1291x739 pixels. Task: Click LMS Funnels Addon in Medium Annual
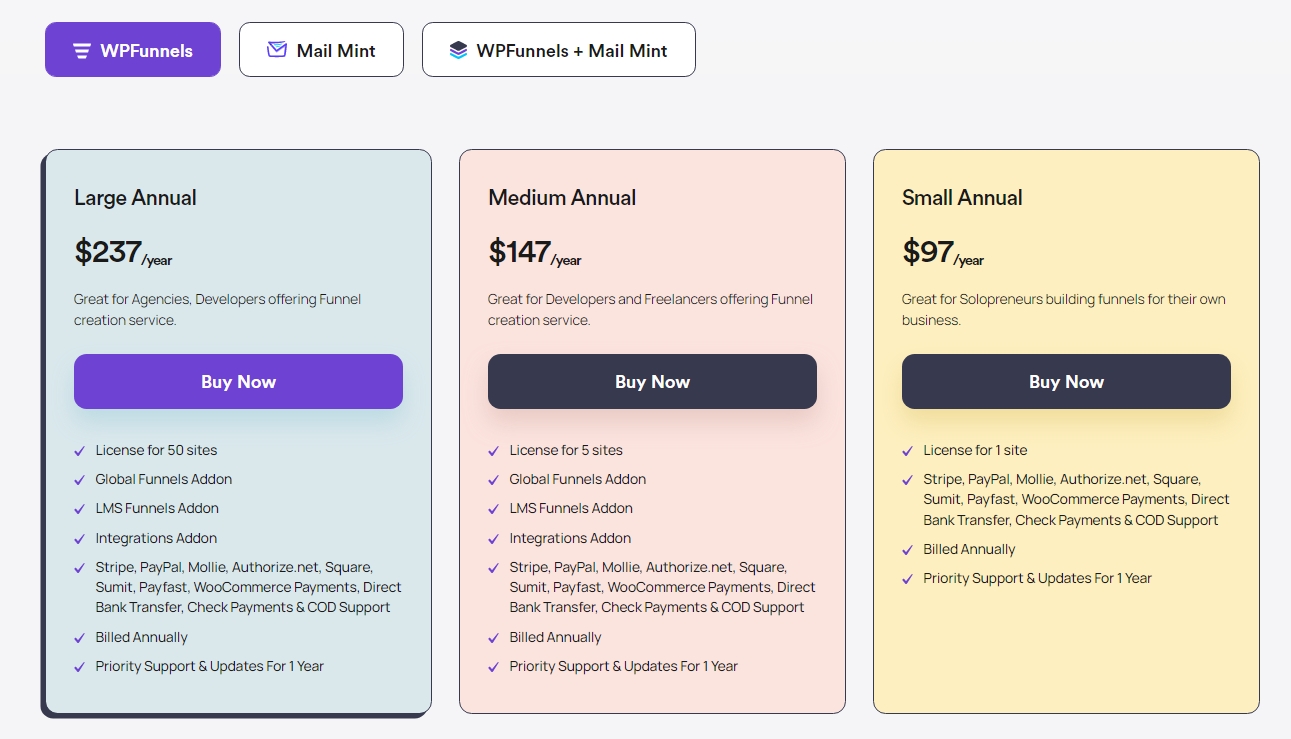pos(571,508)
